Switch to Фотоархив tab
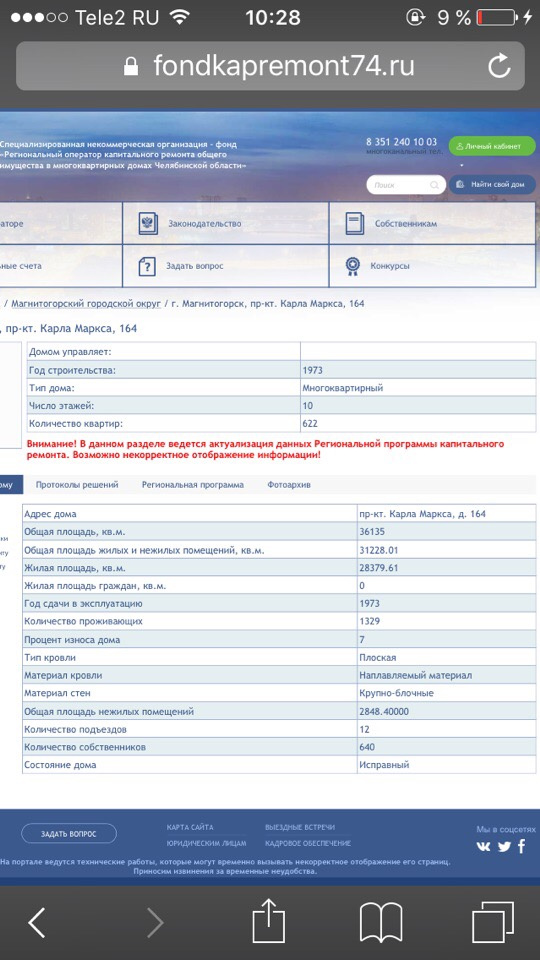540x960 pixels. click(x=289, y=485)
